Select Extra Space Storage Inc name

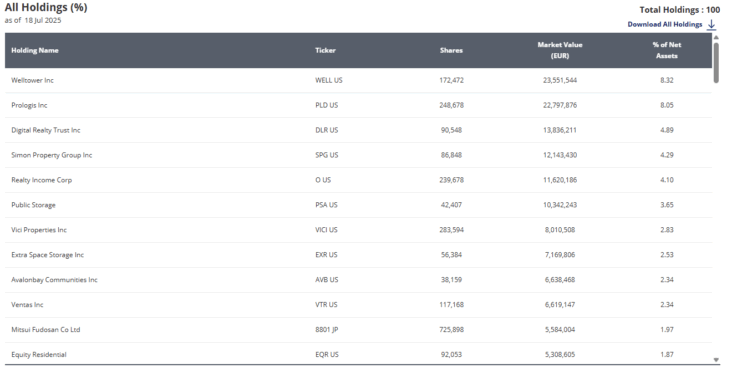(48, 255)
